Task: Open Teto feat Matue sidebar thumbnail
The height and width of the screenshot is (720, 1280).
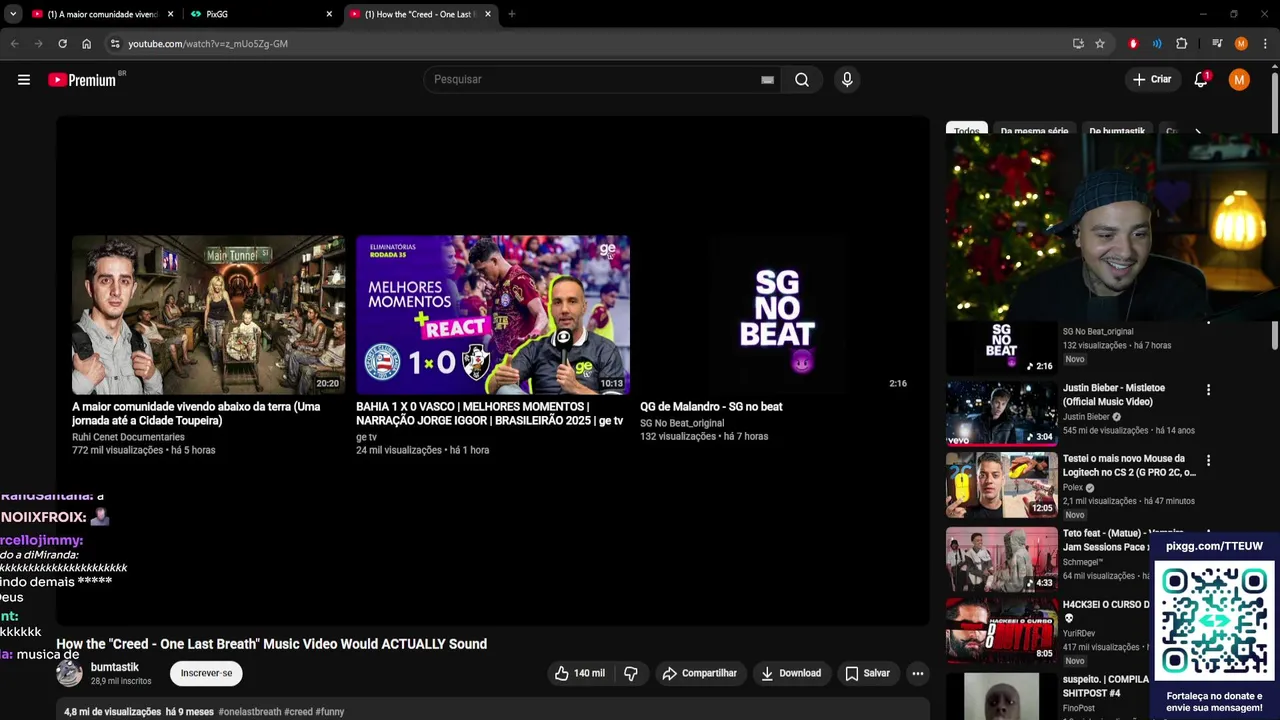Action: tap(1001, 559)
